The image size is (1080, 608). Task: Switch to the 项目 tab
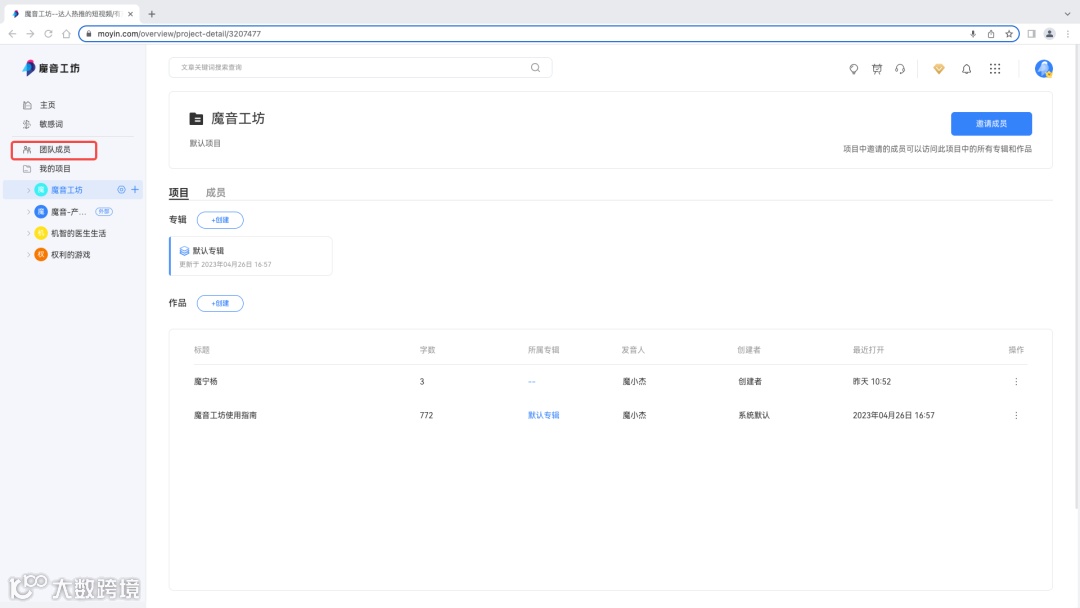tap(178, 193)
